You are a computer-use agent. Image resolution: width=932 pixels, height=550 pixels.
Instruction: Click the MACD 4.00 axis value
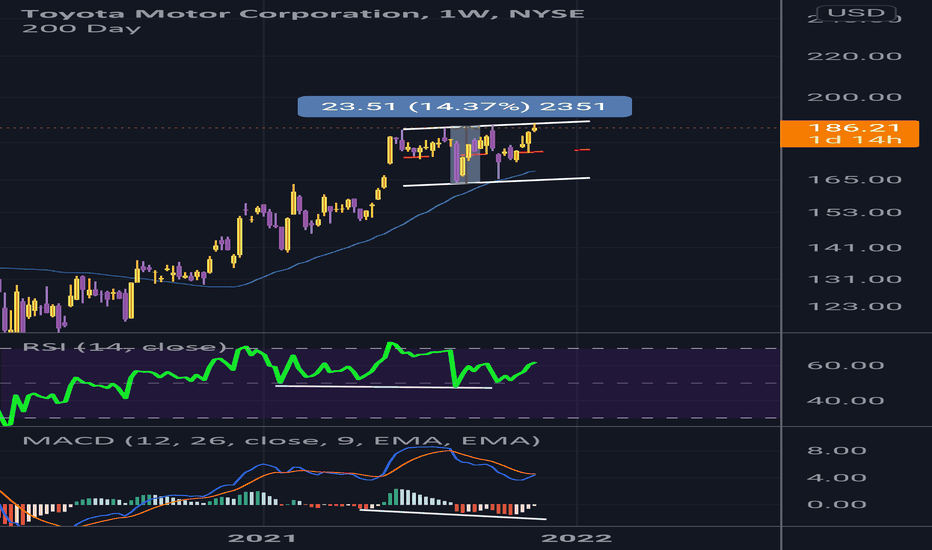836,477
